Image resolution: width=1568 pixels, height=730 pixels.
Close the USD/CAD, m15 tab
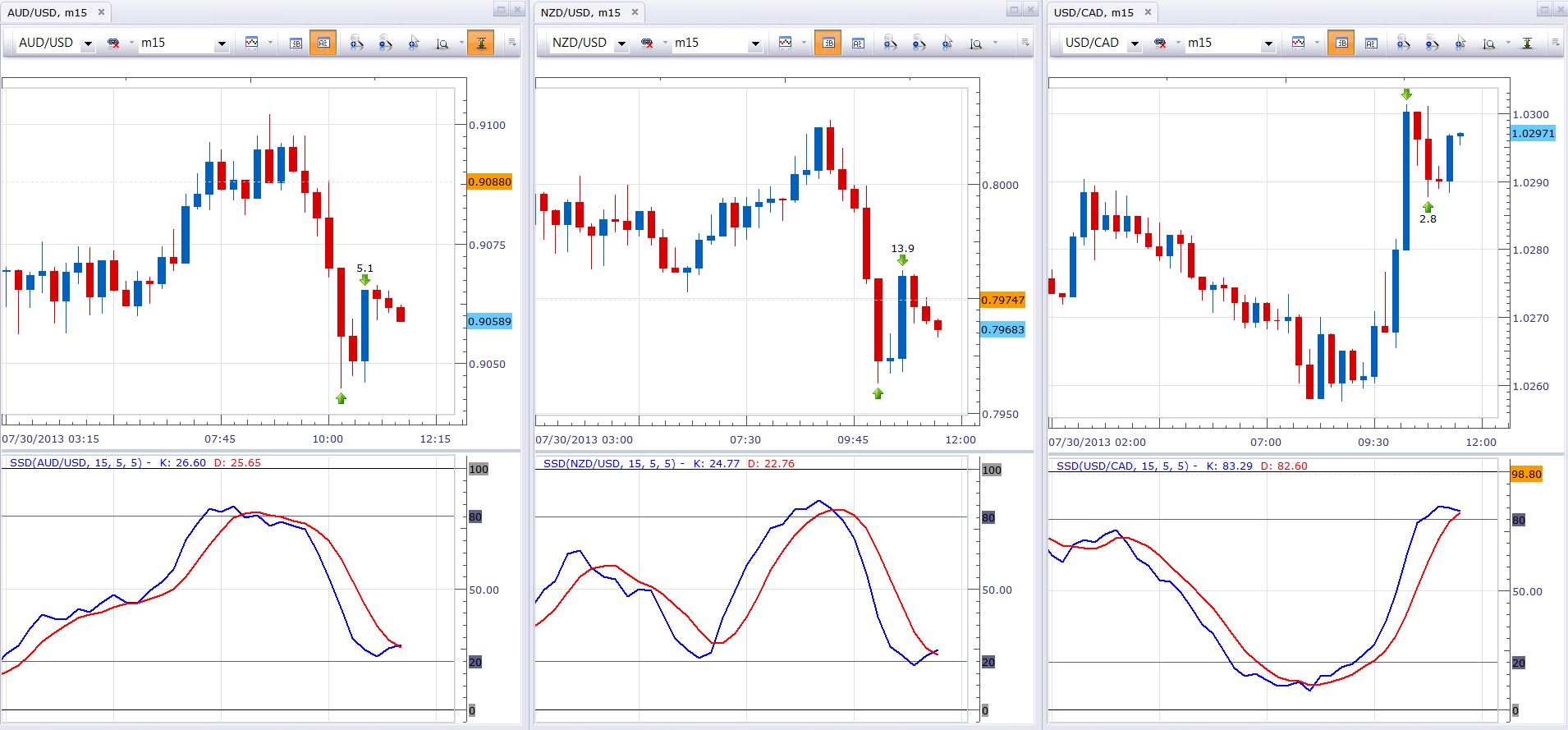pos(1148,12)
